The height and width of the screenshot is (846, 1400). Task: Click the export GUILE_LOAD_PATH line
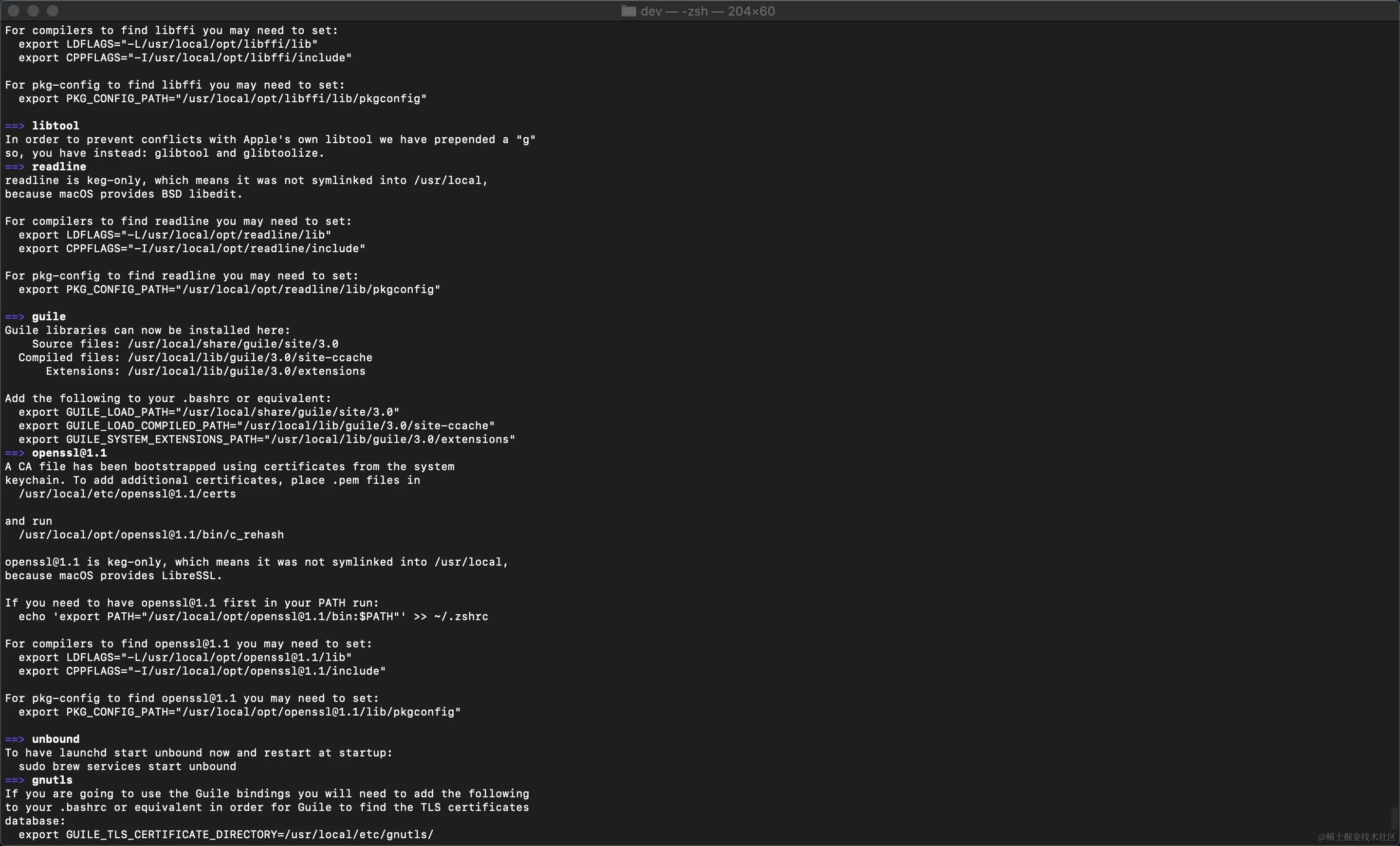(x=209, y=412)
